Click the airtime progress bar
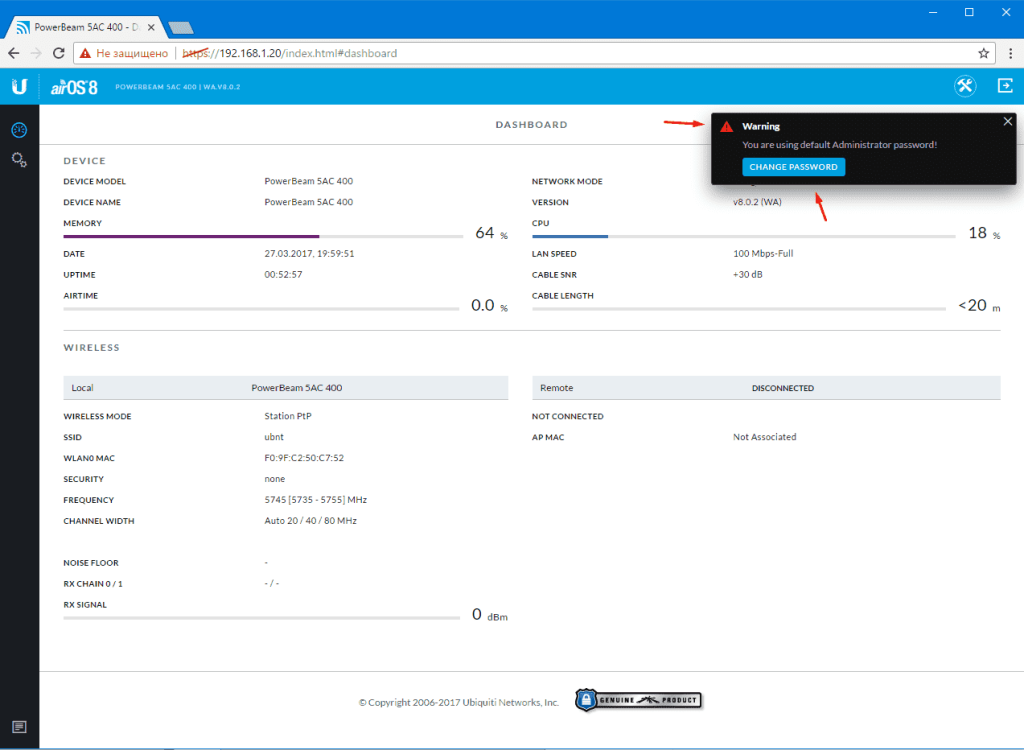This screenshot has width=1024, height=750. point(261,308)
